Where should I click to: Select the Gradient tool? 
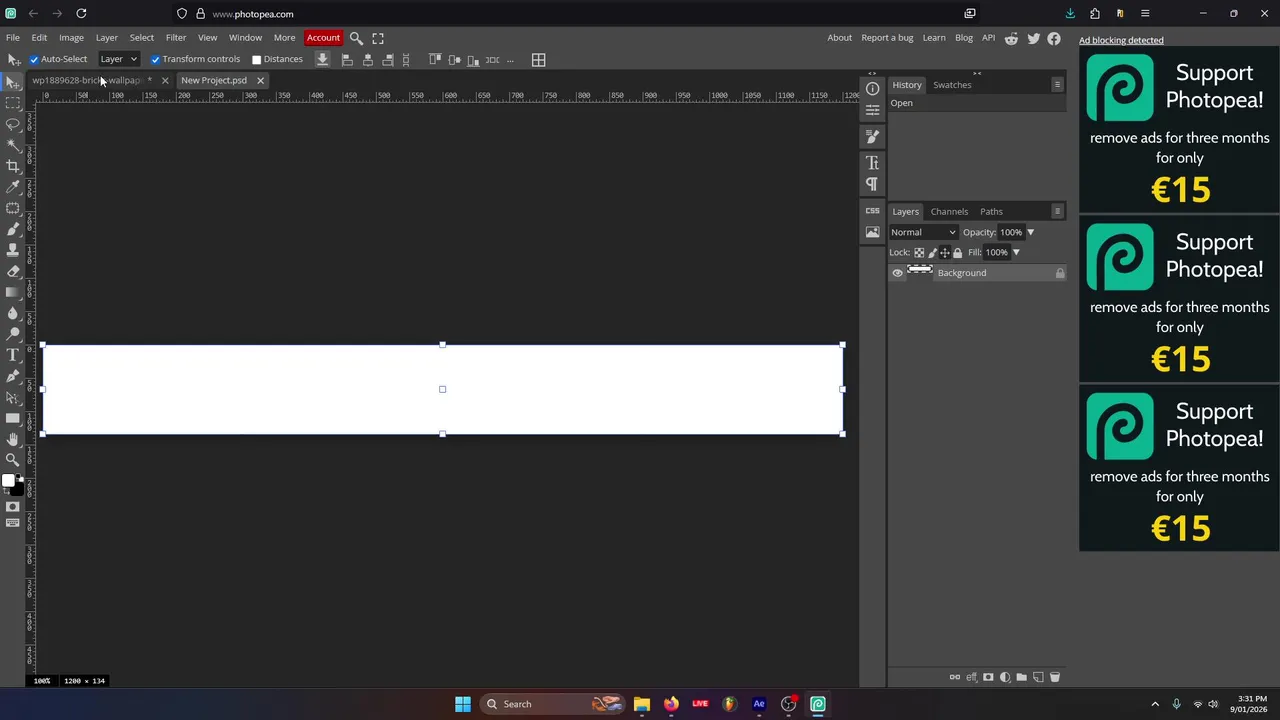click(13, 292)
